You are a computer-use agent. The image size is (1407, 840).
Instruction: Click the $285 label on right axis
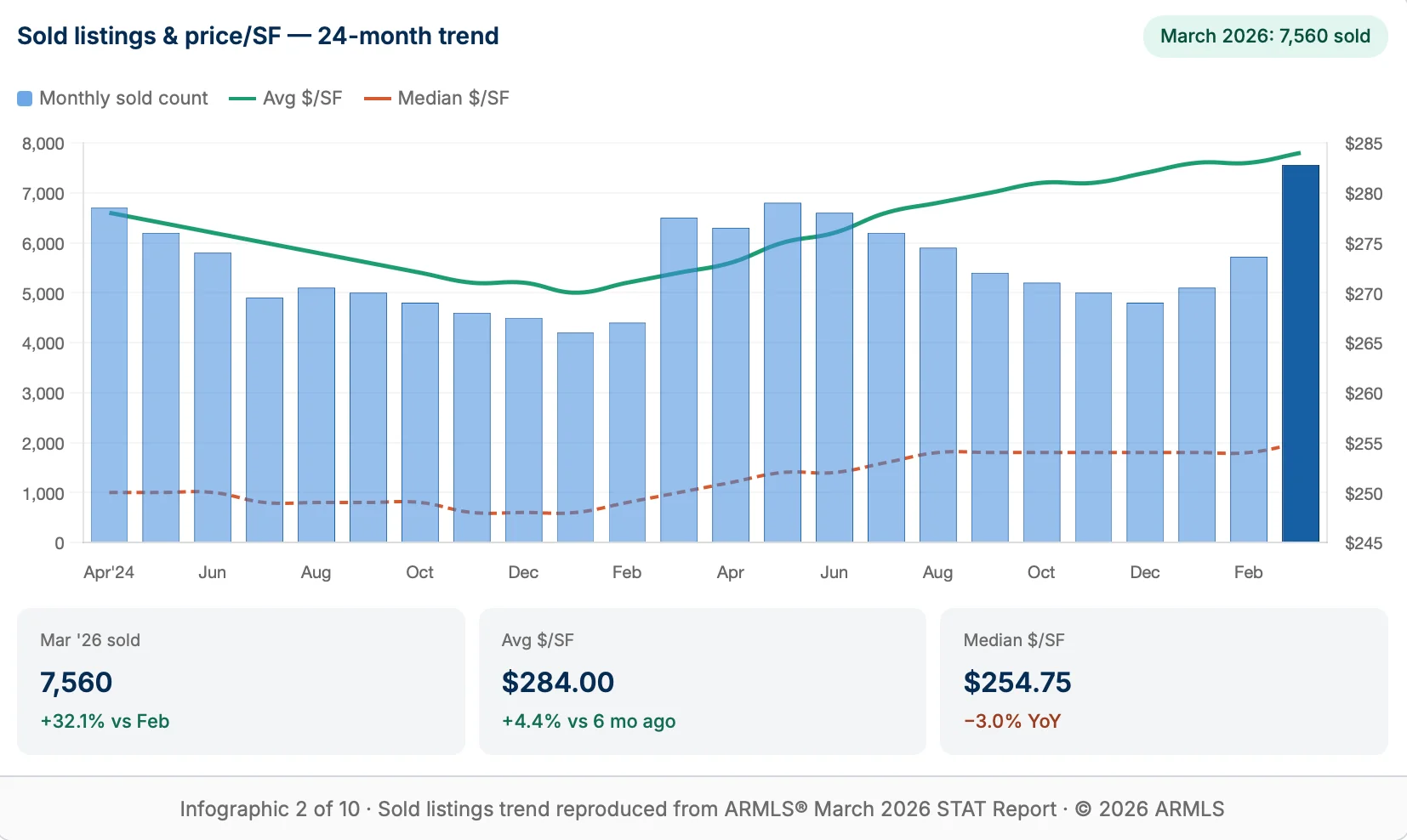click(x=1366, y=144)
